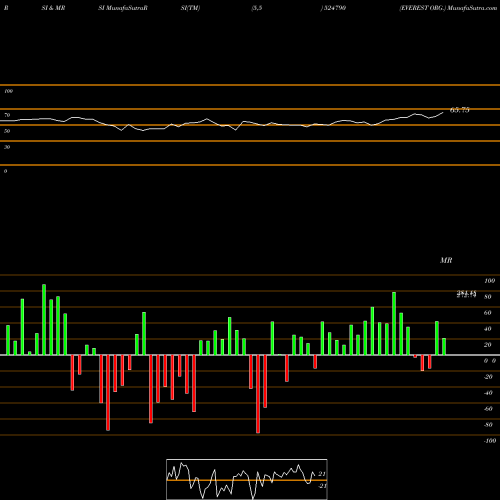Click the tallest green bar in the MR chart

(x=44, y=320)
